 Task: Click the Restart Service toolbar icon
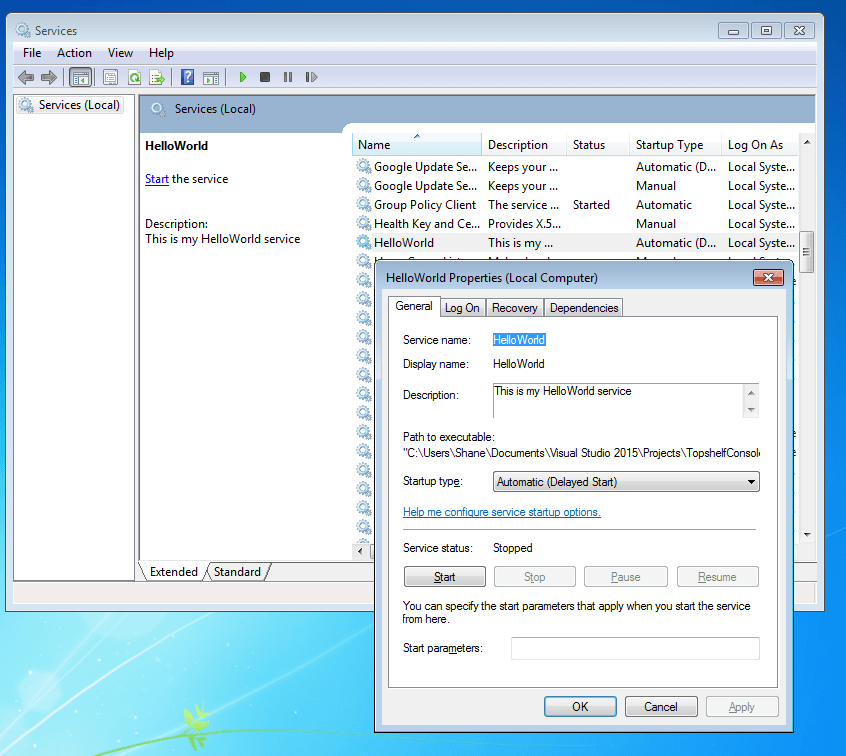pyautogui.click(x=311, y=77)
